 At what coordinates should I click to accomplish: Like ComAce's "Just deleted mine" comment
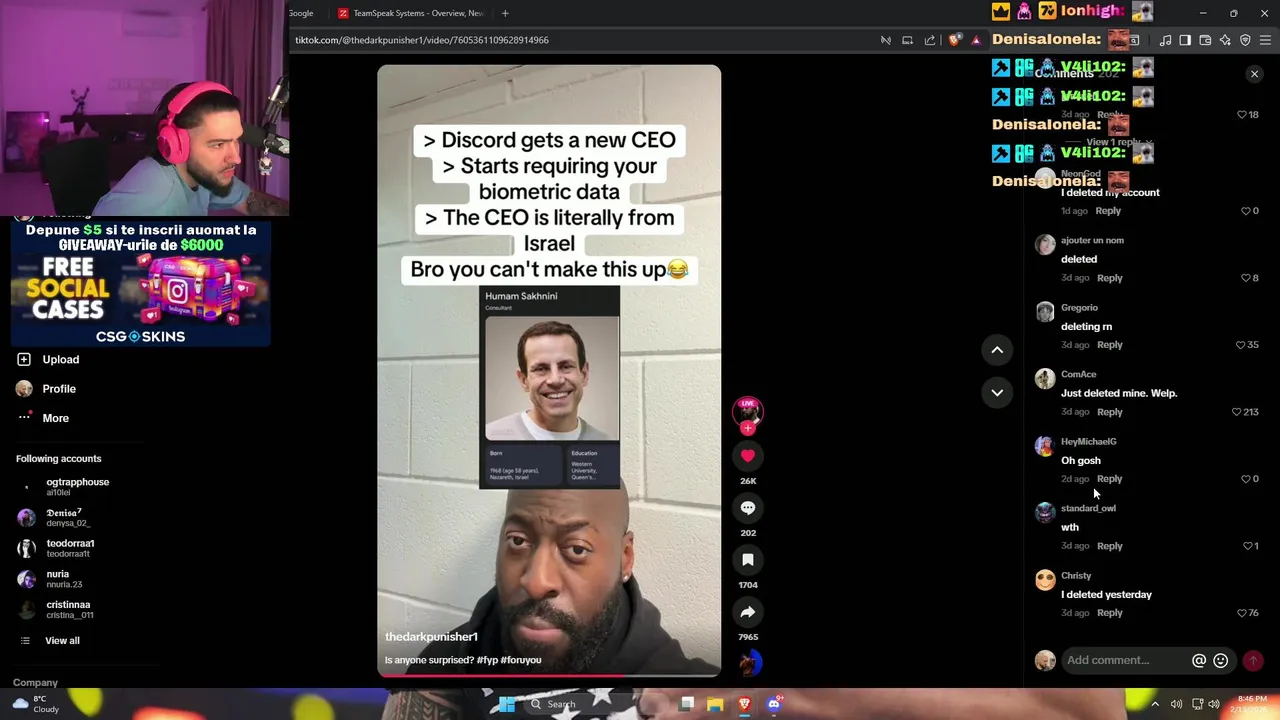[x=1237, y=412]
